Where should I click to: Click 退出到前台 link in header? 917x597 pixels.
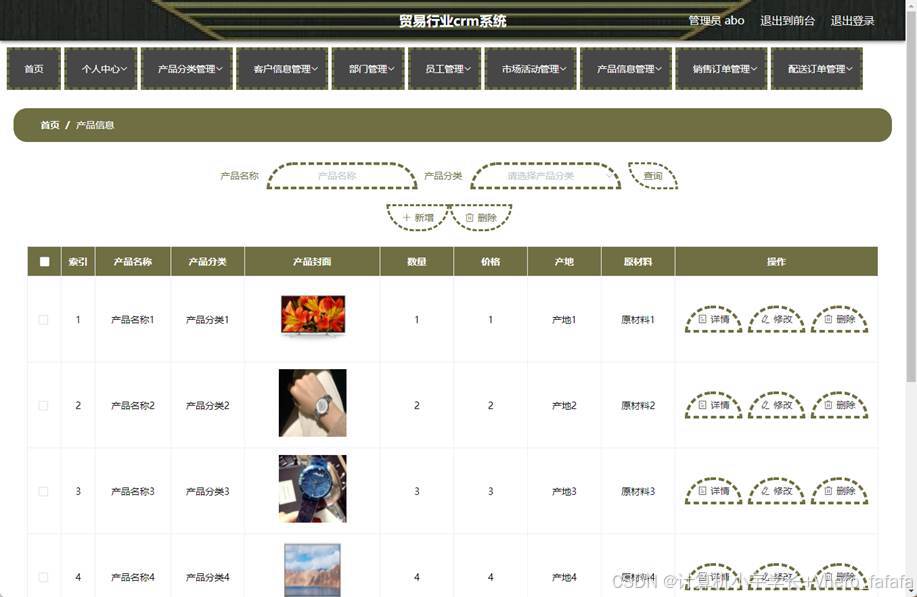coord(787,21)
